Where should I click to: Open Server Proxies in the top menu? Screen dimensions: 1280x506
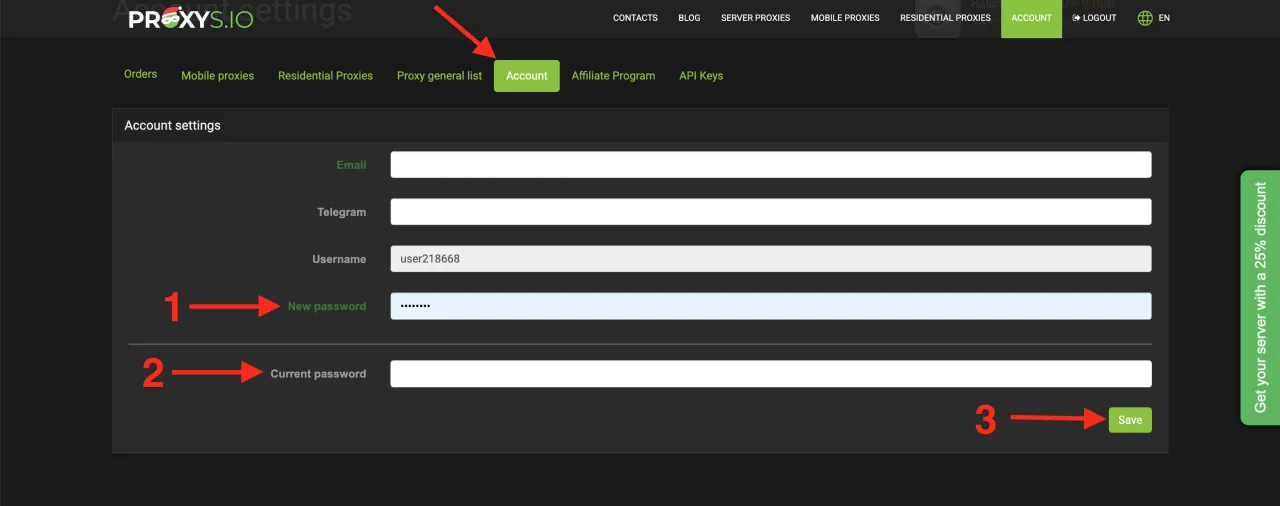click(x=755, y=18)
